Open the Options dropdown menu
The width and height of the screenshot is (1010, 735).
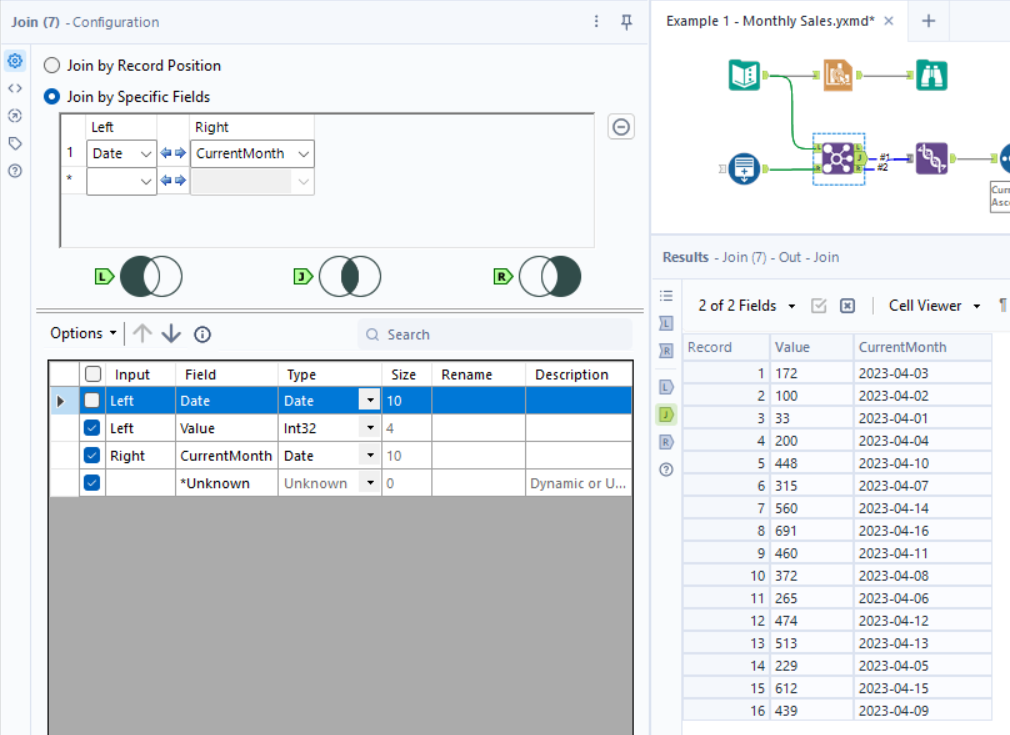click(x=82, y=333)
